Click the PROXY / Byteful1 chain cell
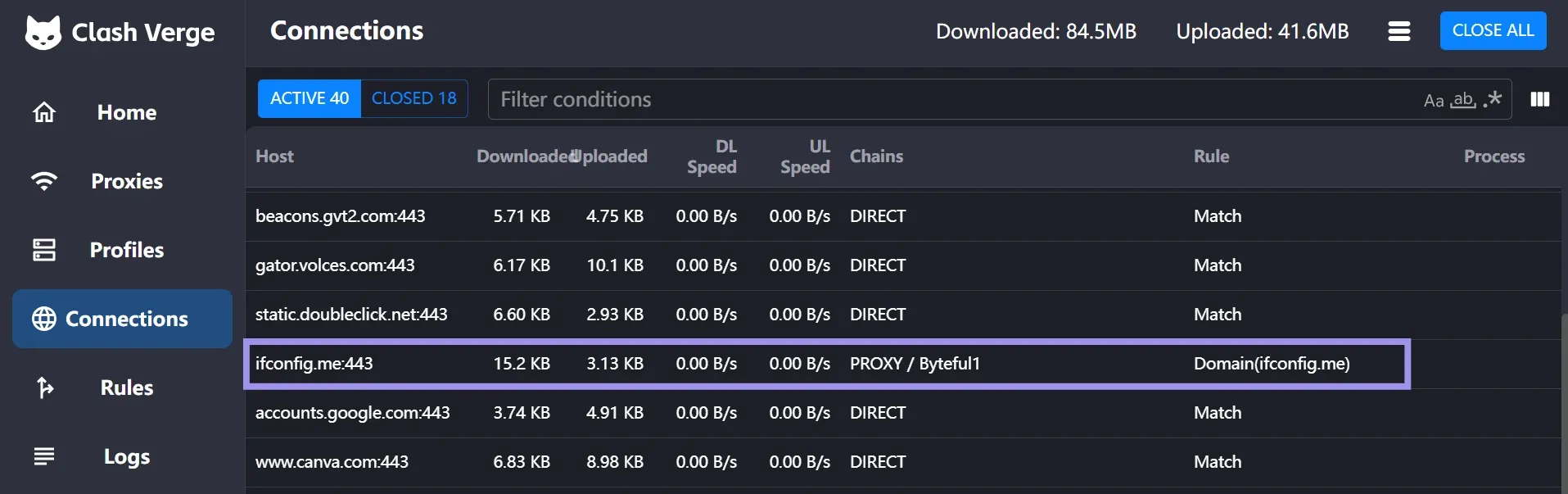1568x494 pixels. (x=915, y=364)
